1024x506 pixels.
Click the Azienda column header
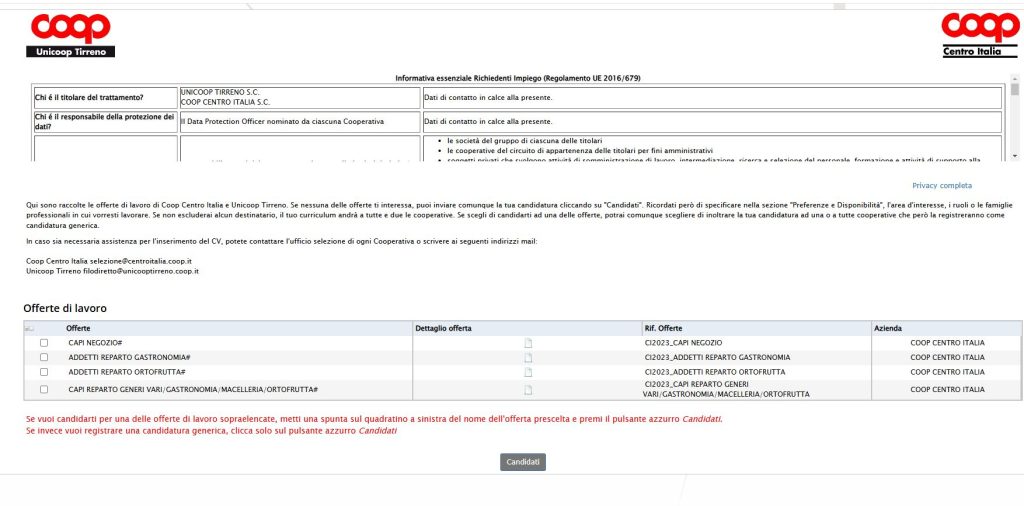[888, 328]
